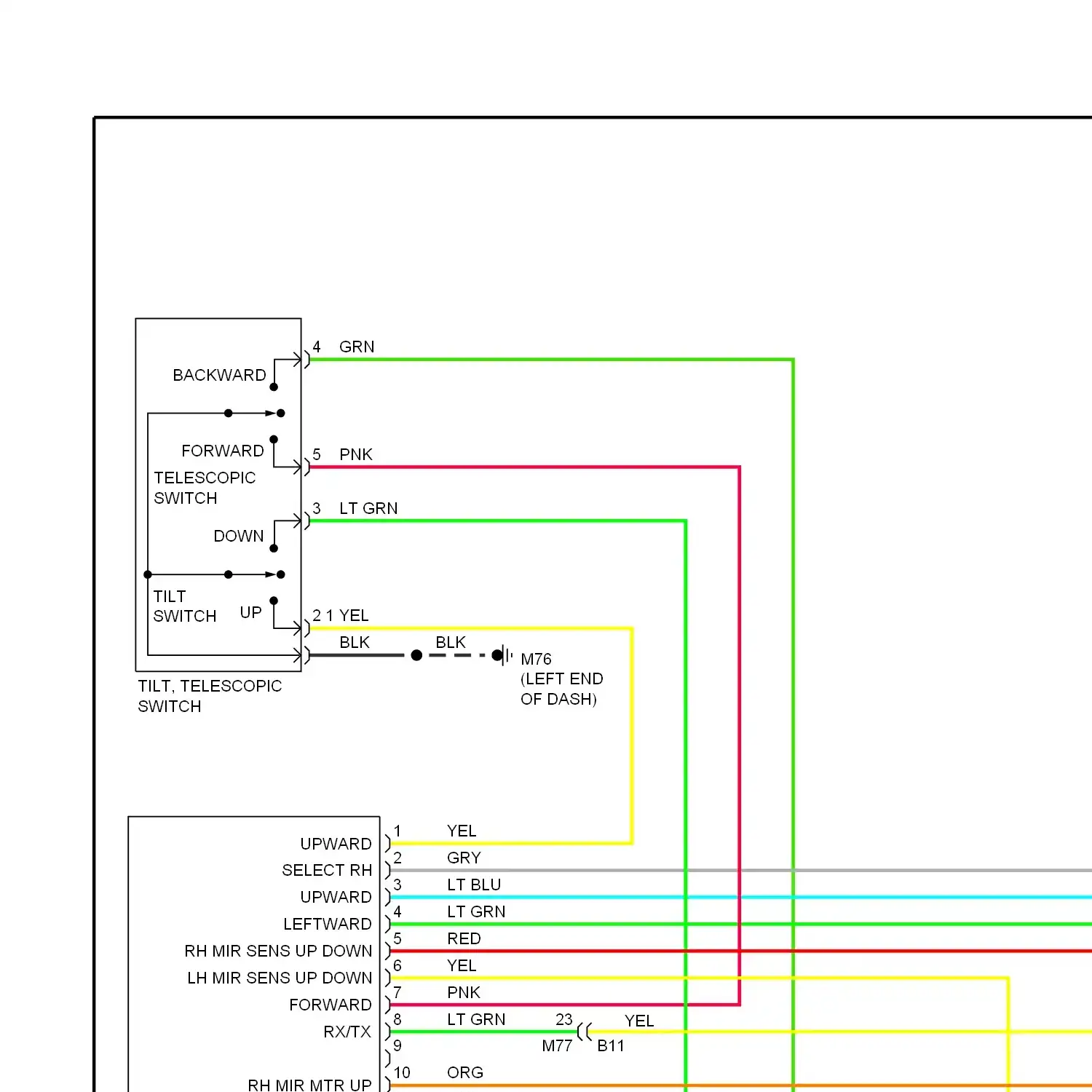Click the B11 connector label
Screen dimensions: 1092x1092
pos(611,1046)
